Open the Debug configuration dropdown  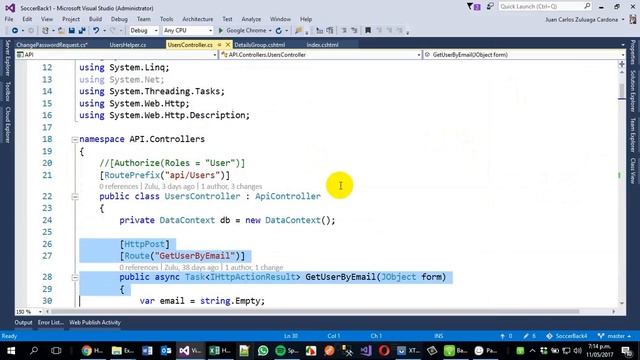[x=144, y=31]
